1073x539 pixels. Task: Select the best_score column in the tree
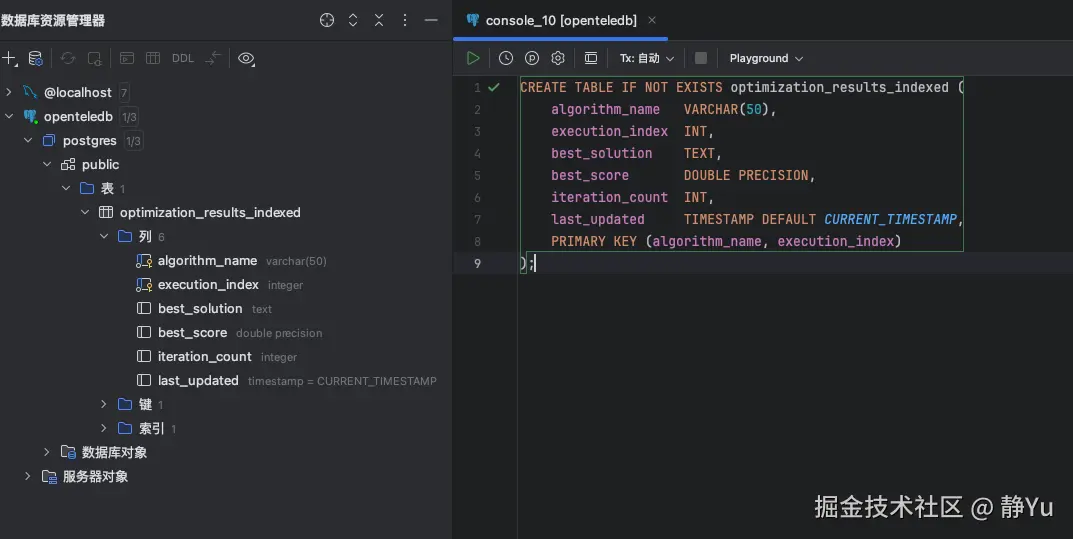click(x=192, y=332)
